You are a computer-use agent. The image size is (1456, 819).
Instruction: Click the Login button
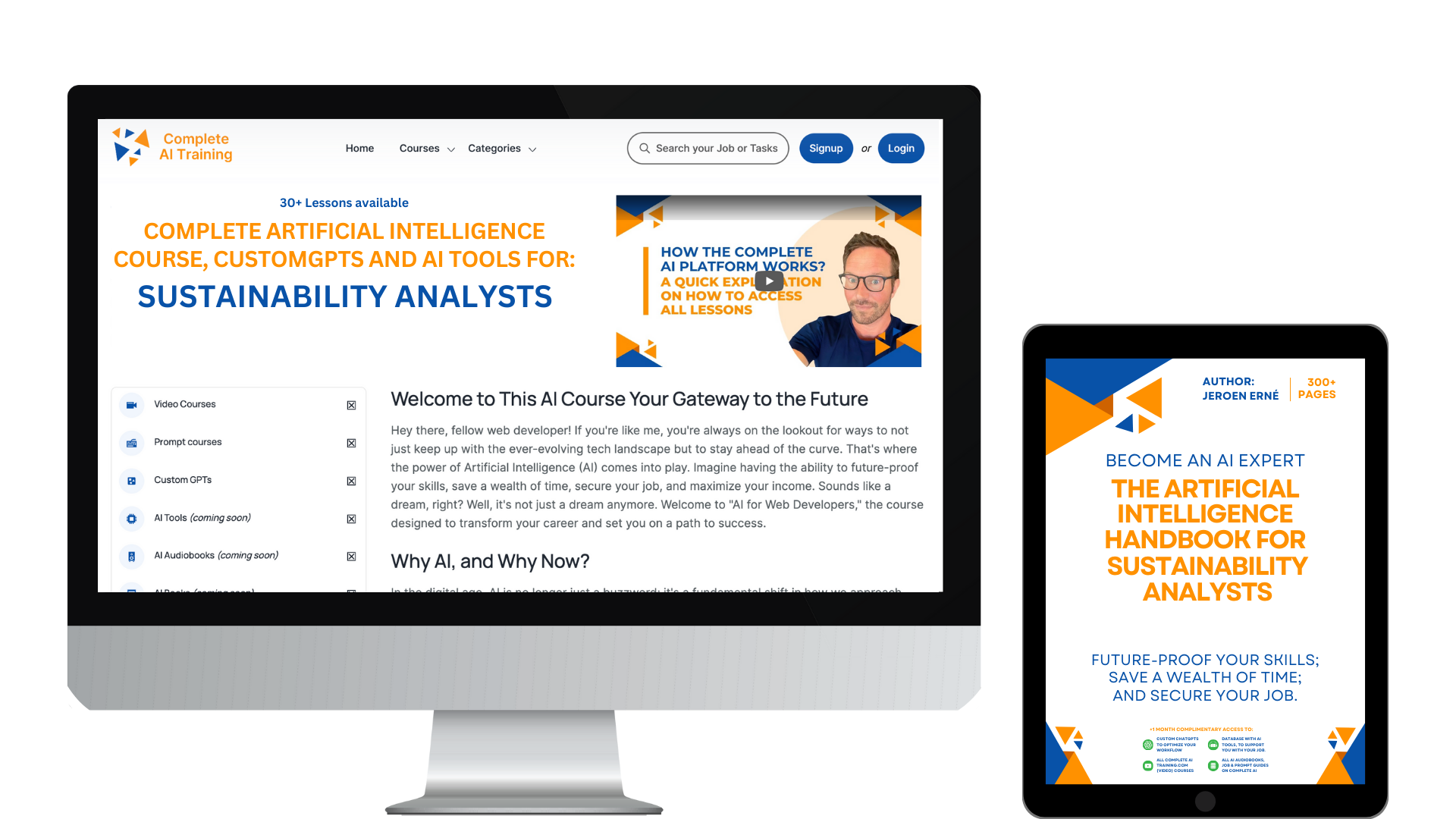[900, 147]
